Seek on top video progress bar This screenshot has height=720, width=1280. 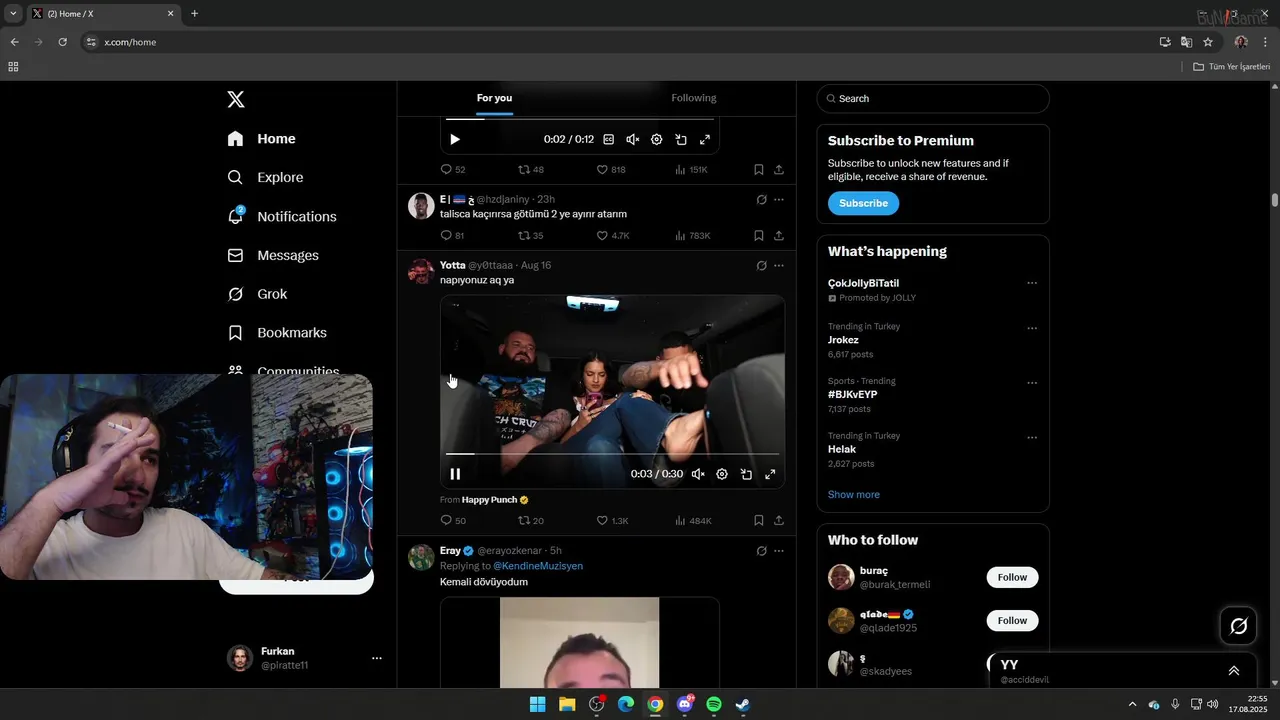click(579, 119)
